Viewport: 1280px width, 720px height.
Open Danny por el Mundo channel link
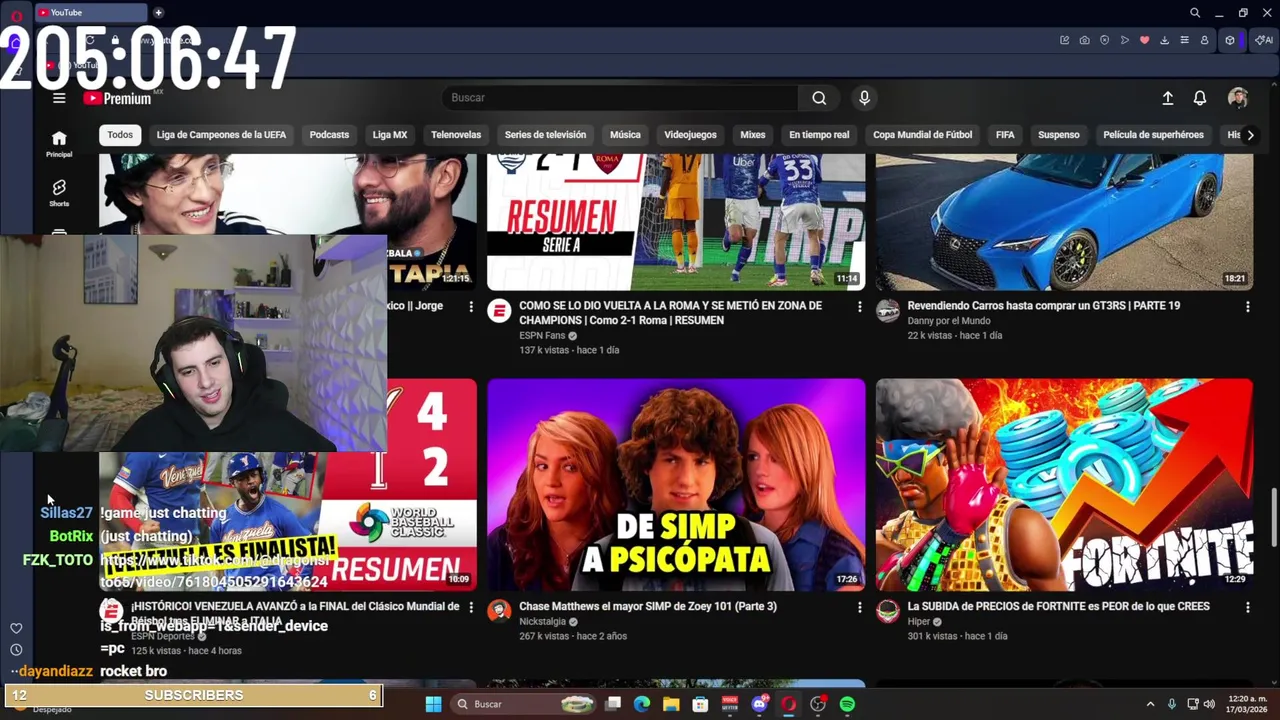[x=949, y=321]
